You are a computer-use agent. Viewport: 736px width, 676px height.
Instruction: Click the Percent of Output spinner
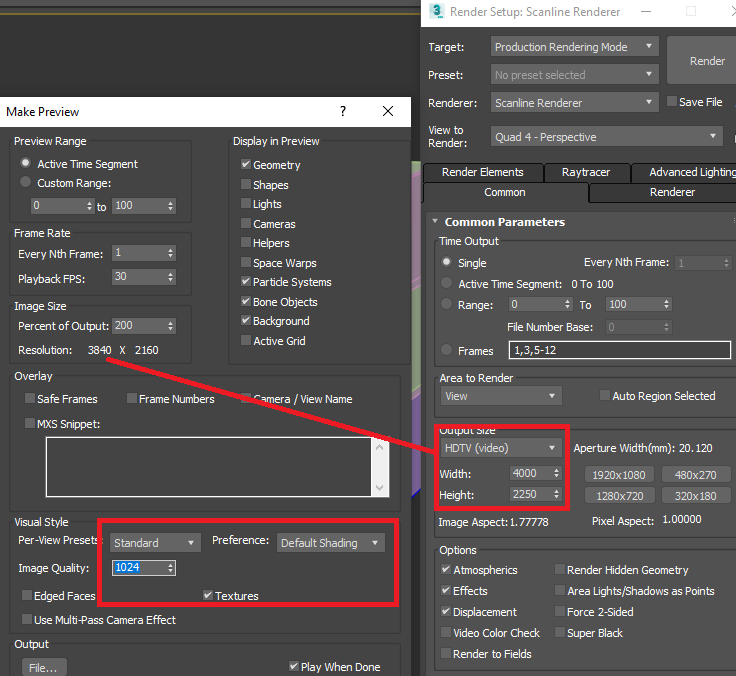[170, 326]
